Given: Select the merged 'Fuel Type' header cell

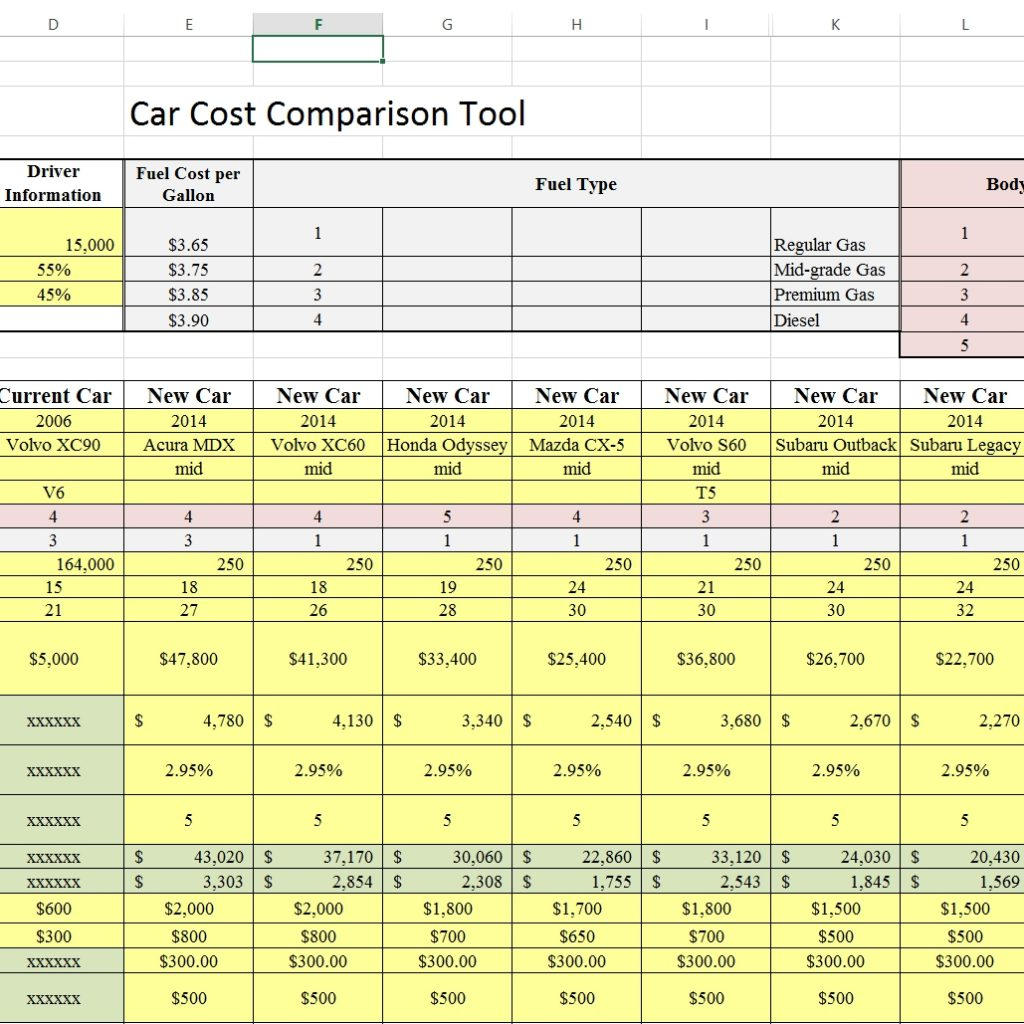Looking at the screenshot, I should pos(576,184).
